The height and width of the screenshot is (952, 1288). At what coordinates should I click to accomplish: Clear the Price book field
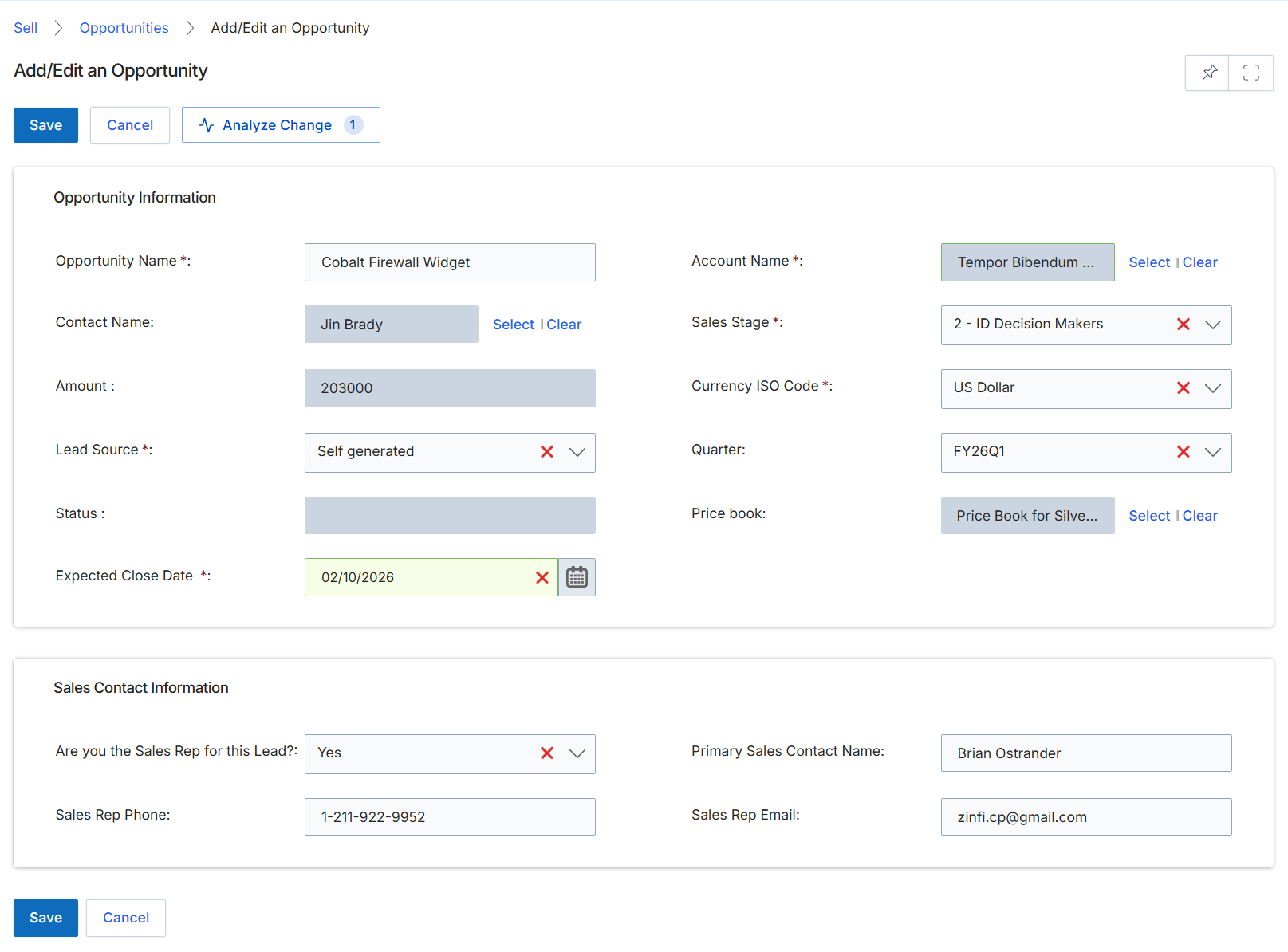(1200, 516)
